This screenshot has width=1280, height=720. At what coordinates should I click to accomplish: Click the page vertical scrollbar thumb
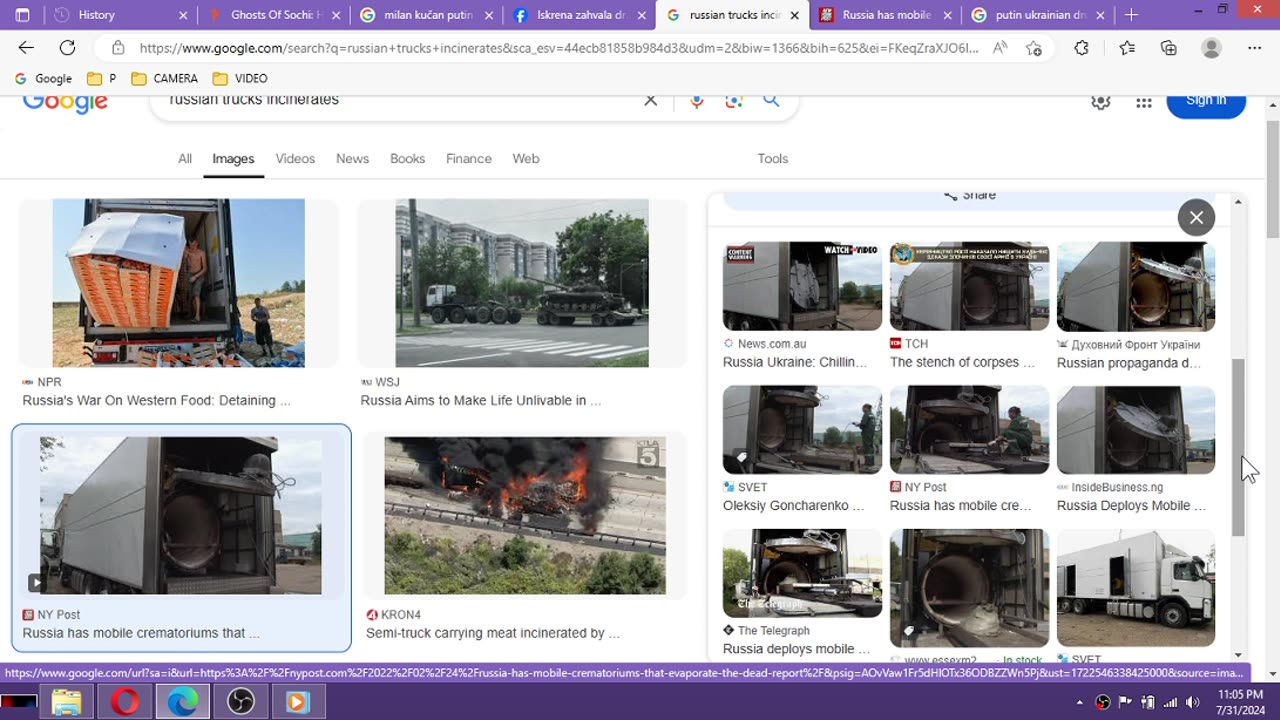tap(1272, 181)
